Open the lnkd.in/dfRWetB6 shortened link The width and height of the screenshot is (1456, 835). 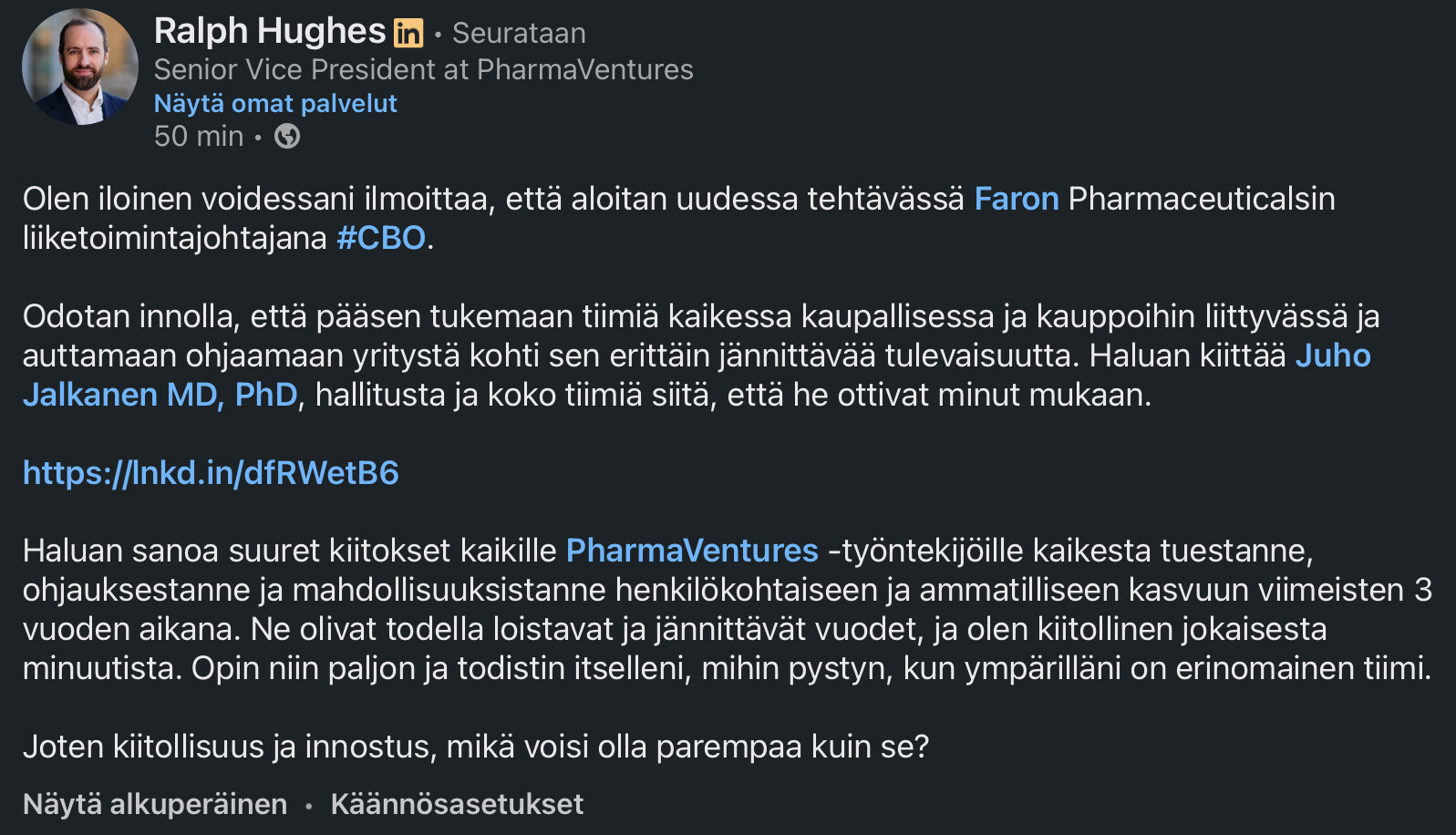(x=211, y=473)
